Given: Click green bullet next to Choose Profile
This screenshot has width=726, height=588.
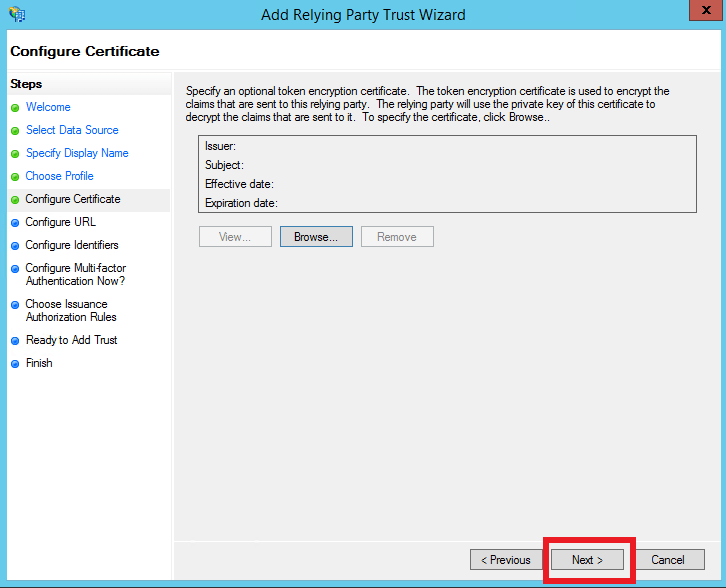Looking at the screenshot, I should click(15, 177).
